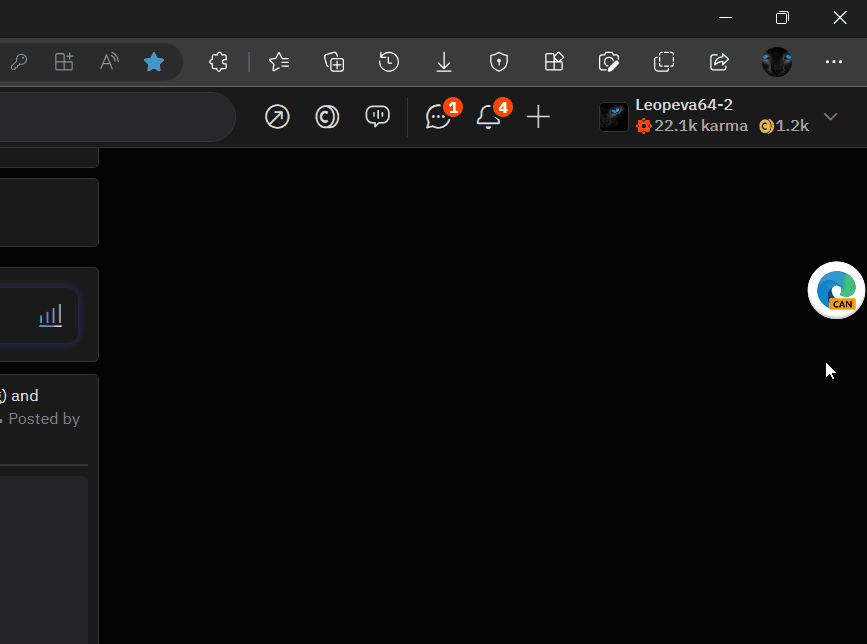Image resolution: width=867 pixels, height=644 pixels.
Task: Open chat messages with 1 notification
Action: 438,117
